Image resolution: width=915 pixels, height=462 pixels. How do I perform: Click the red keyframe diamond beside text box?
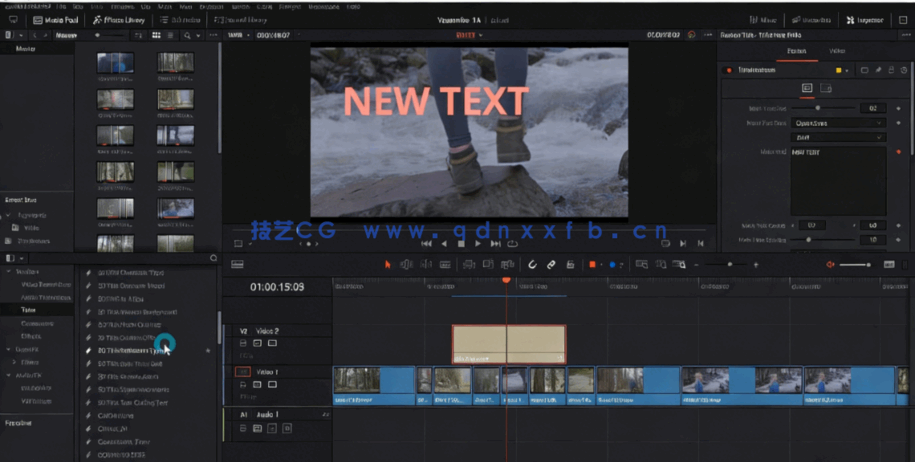coord(898,152)
